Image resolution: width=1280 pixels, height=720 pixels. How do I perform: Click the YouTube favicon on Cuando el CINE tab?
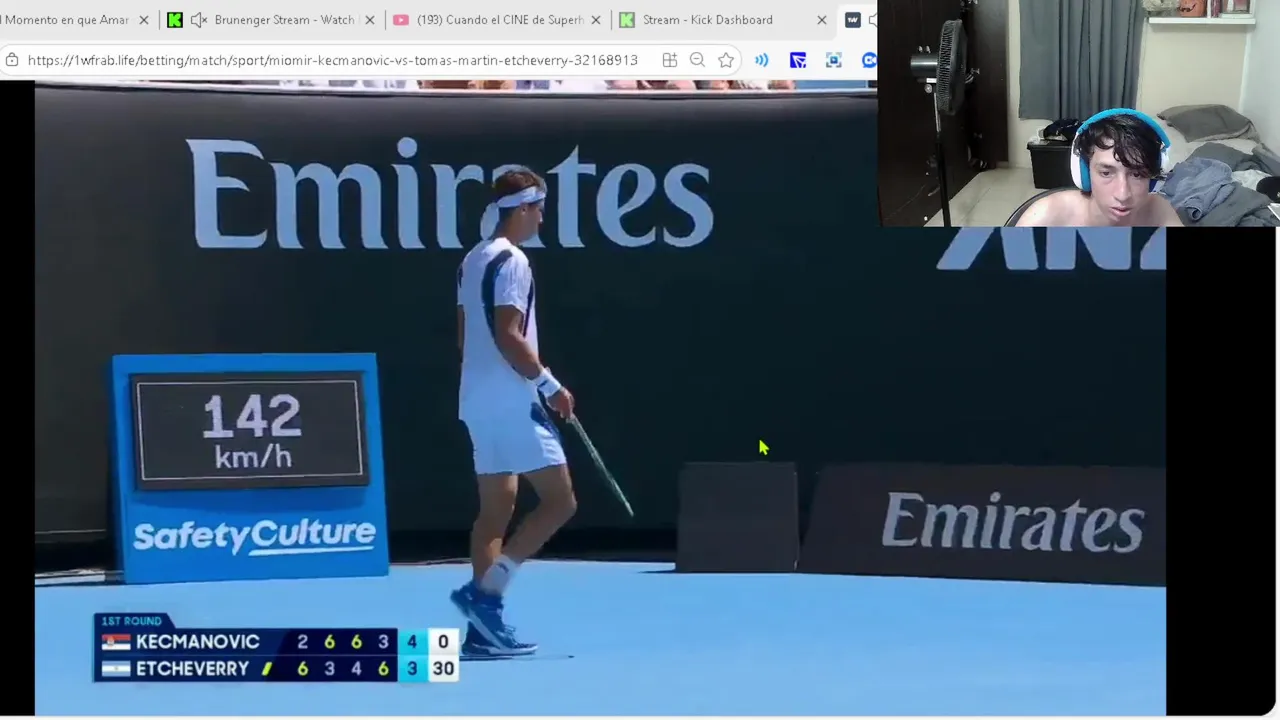401,20
